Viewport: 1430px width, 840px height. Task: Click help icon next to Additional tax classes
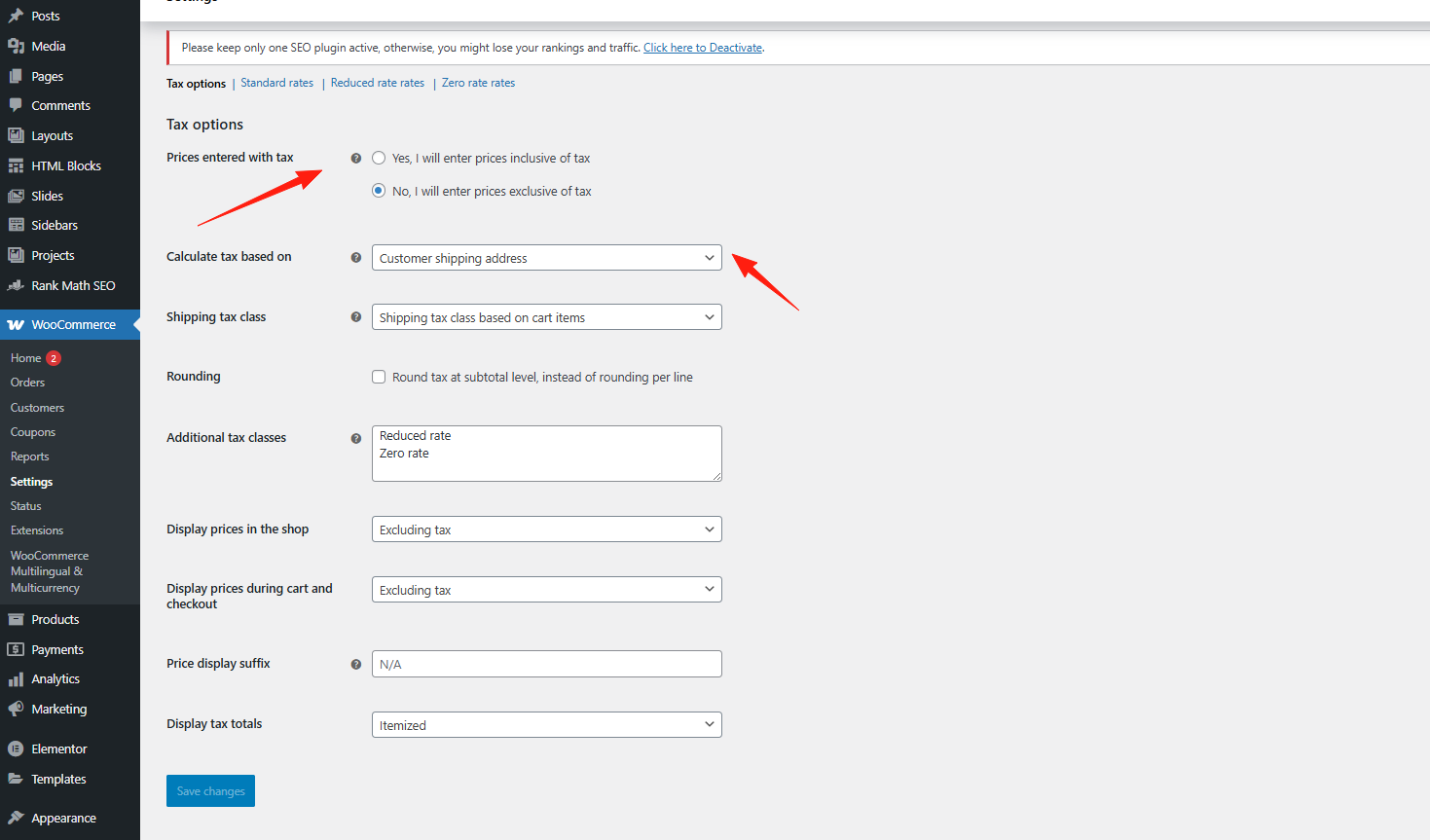pyautogui.click(x=356, y=438)
